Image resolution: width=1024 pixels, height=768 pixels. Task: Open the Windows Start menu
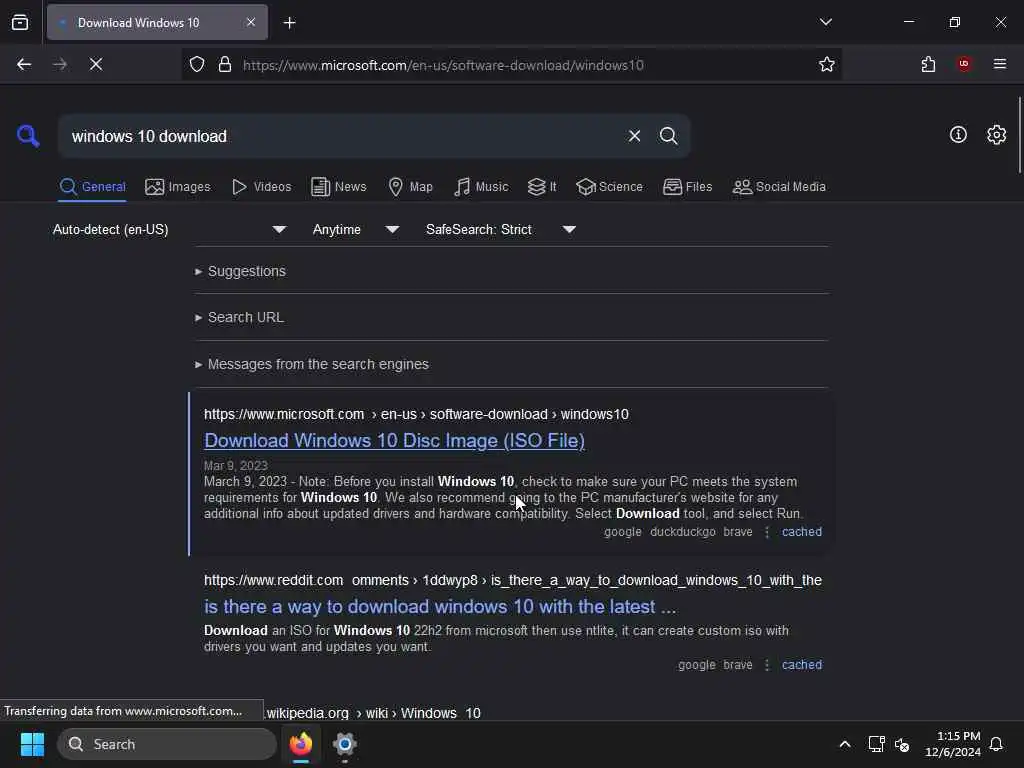point(32,744)
